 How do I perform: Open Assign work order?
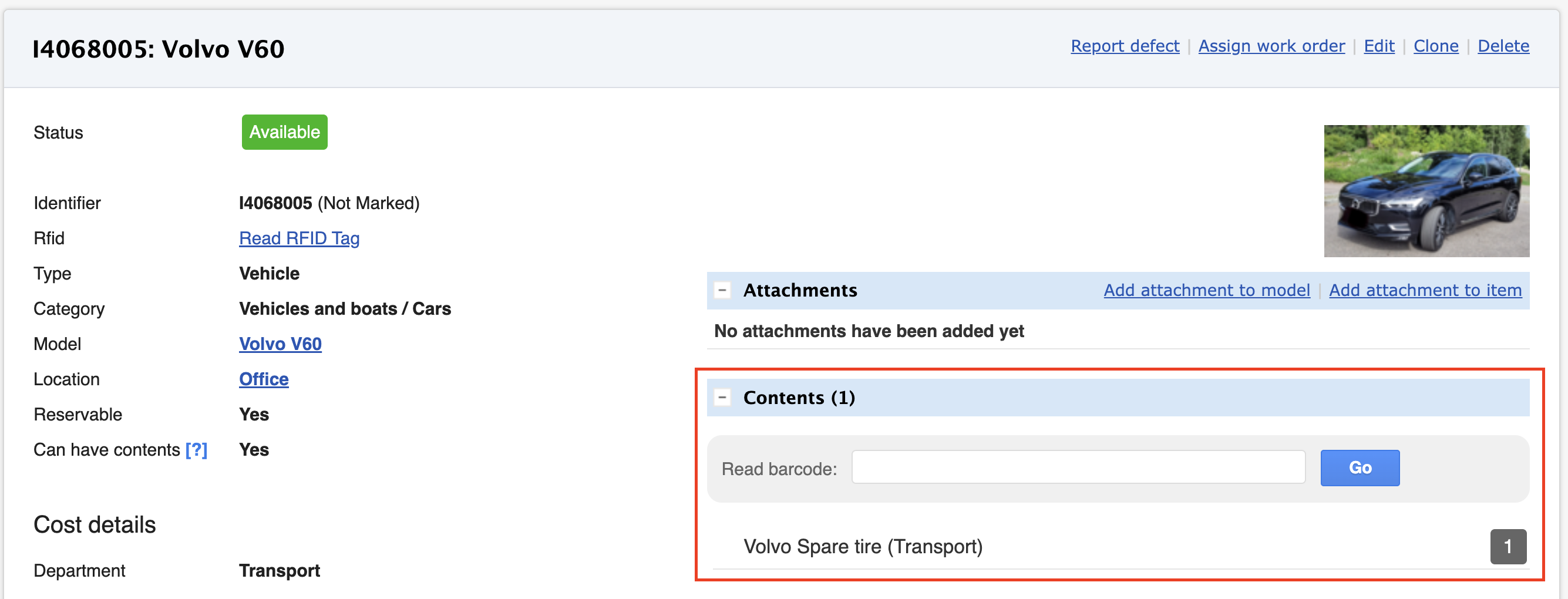(1271, 46)
